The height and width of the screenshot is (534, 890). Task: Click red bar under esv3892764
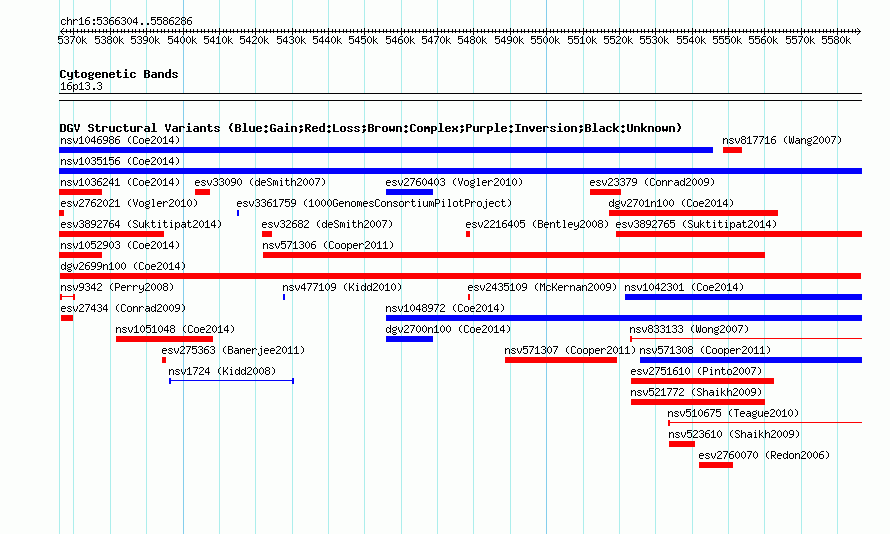111,234
